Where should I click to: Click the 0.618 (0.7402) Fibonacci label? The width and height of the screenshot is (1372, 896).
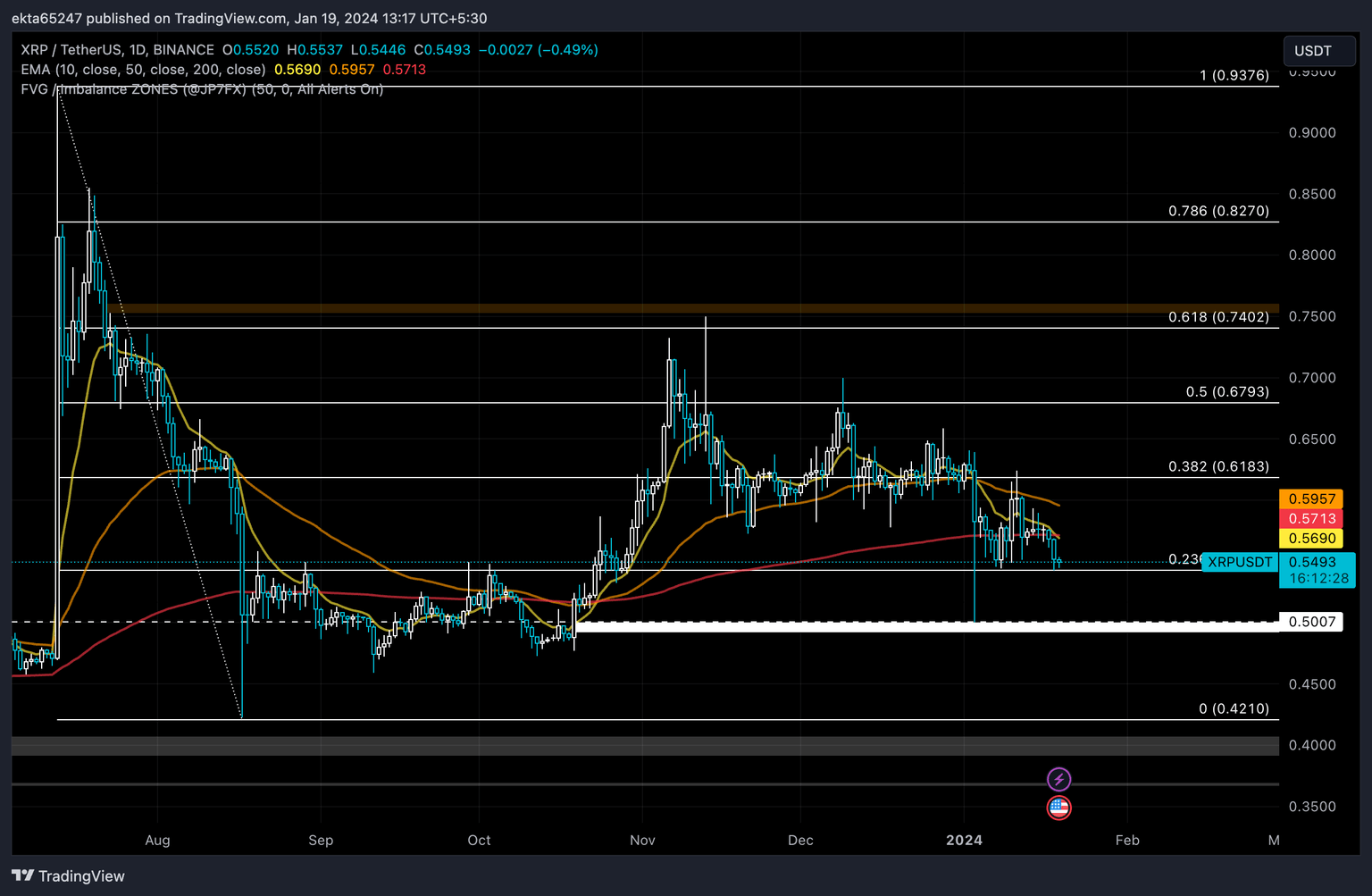(1219, 316)
